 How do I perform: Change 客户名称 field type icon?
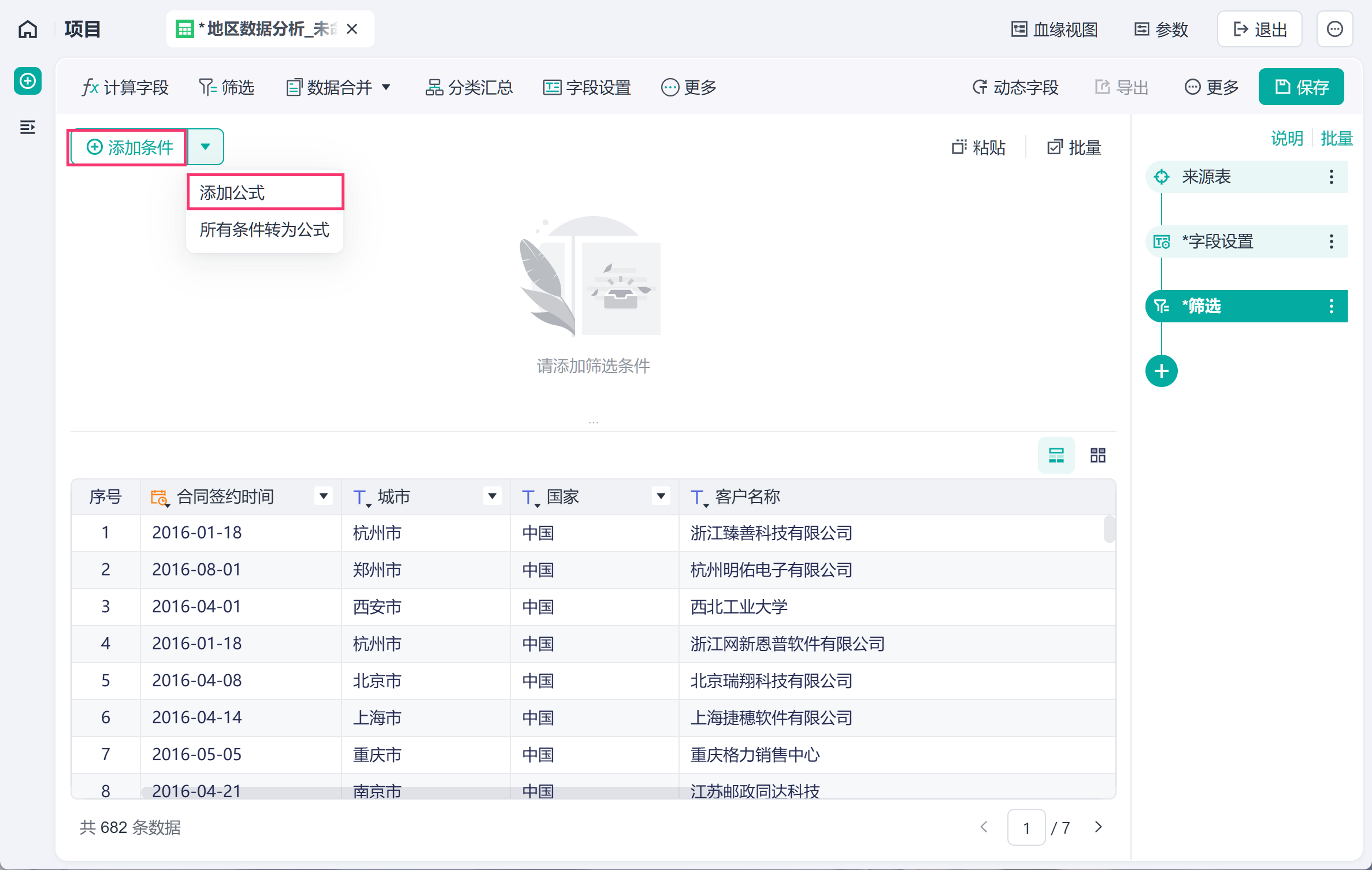click(x=699, y=497)
